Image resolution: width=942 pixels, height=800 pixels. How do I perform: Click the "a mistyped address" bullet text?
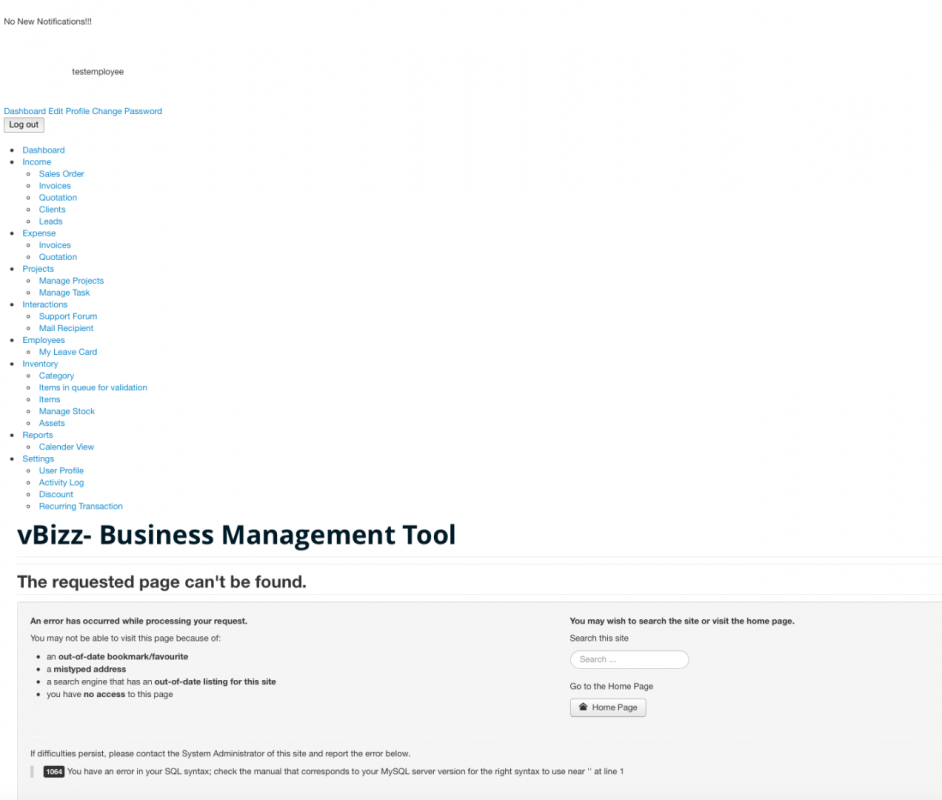click(x=87, y=669)
